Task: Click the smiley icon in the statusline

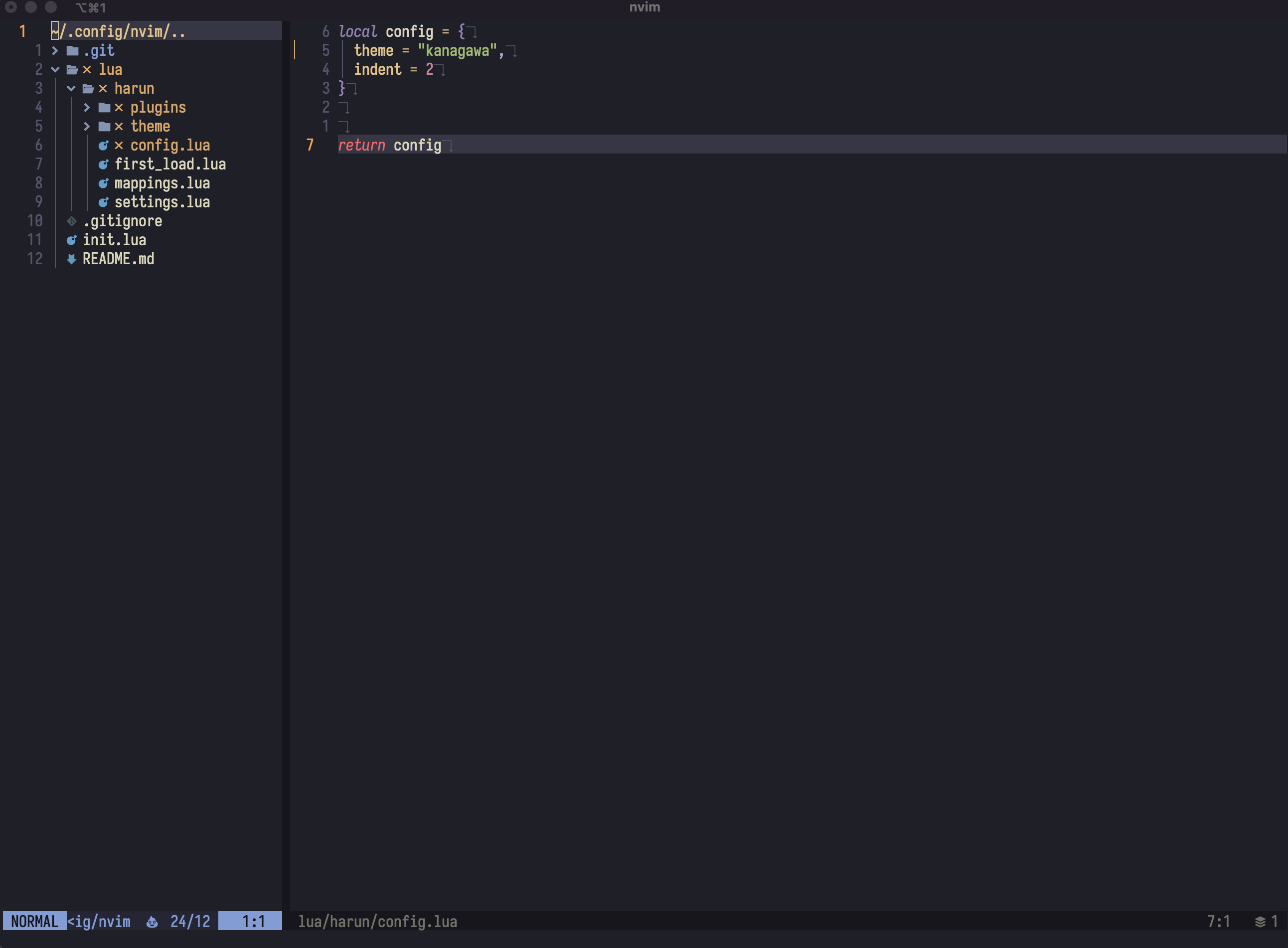Action: tap(151, 922)
